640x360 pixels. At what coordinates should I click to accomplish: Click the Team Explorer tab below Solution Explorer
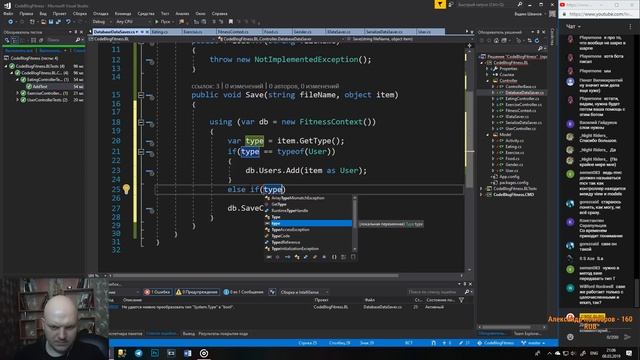527,333
